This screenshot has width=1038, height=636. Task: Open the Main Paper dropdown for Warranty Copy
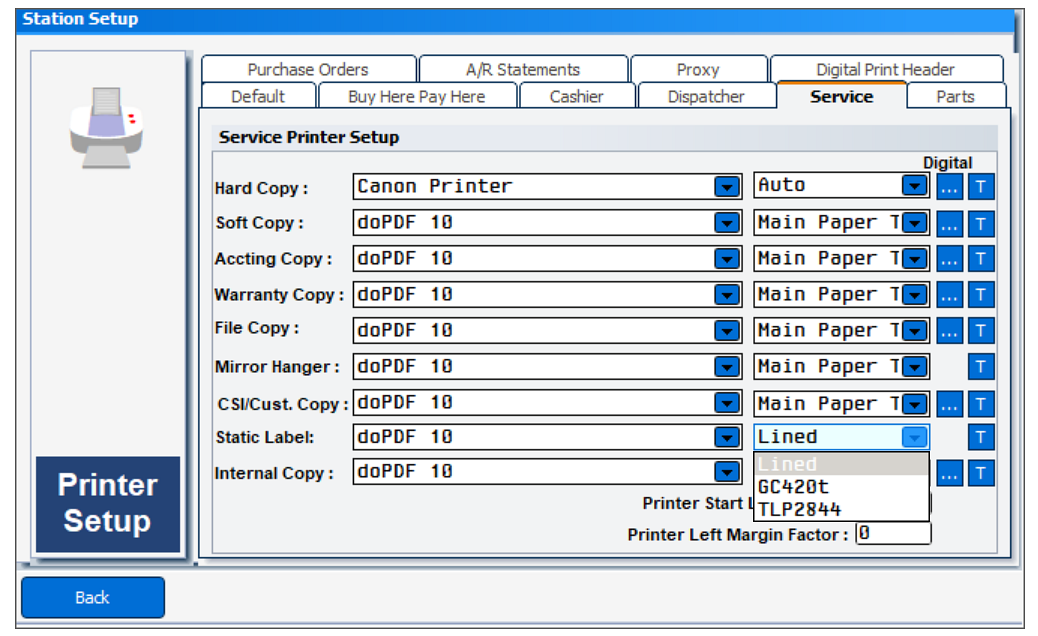click(915, 295)
